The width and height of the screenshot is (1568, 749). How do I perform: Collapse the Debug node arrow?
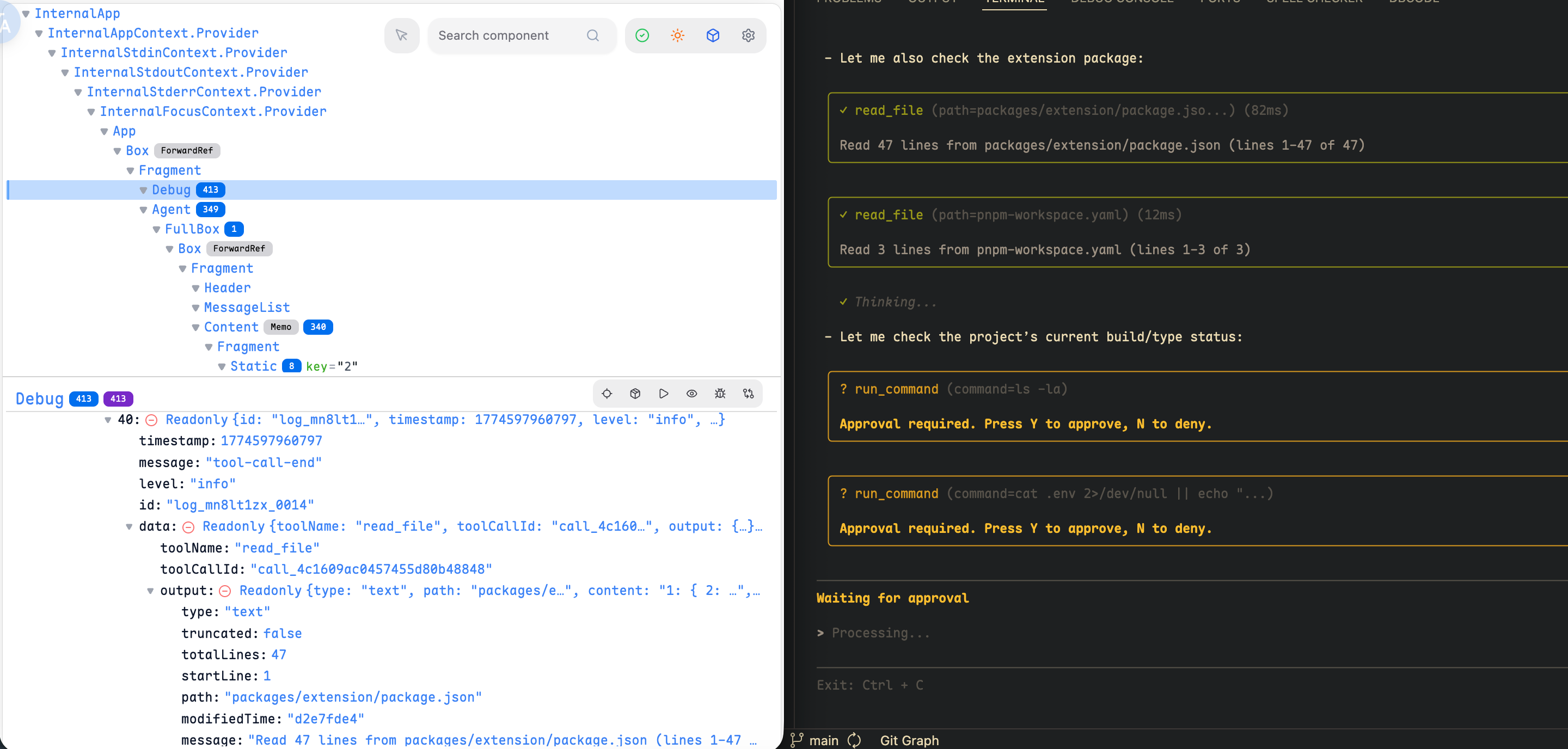[144, 190]
